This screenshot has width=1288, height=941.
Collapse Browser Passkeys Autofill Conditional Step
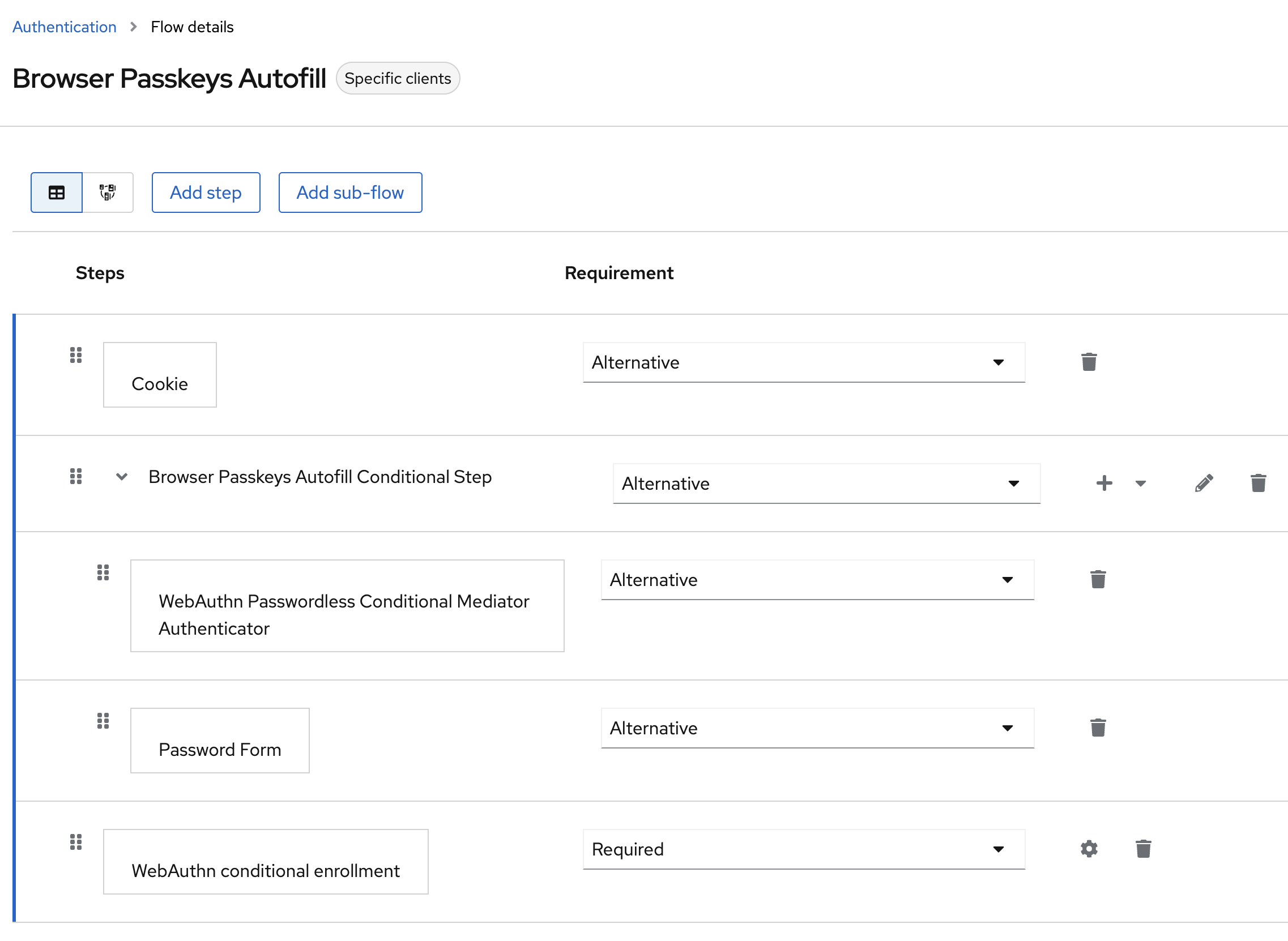pyautogui.click(x=121, y=477)
